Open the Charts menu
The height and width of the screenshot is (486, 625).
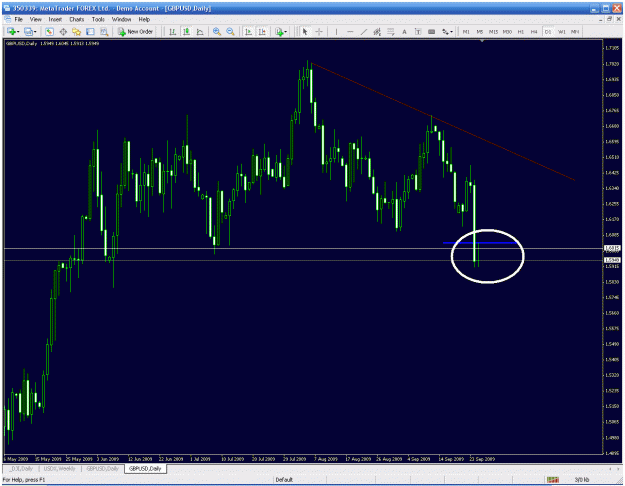(77, 19)
